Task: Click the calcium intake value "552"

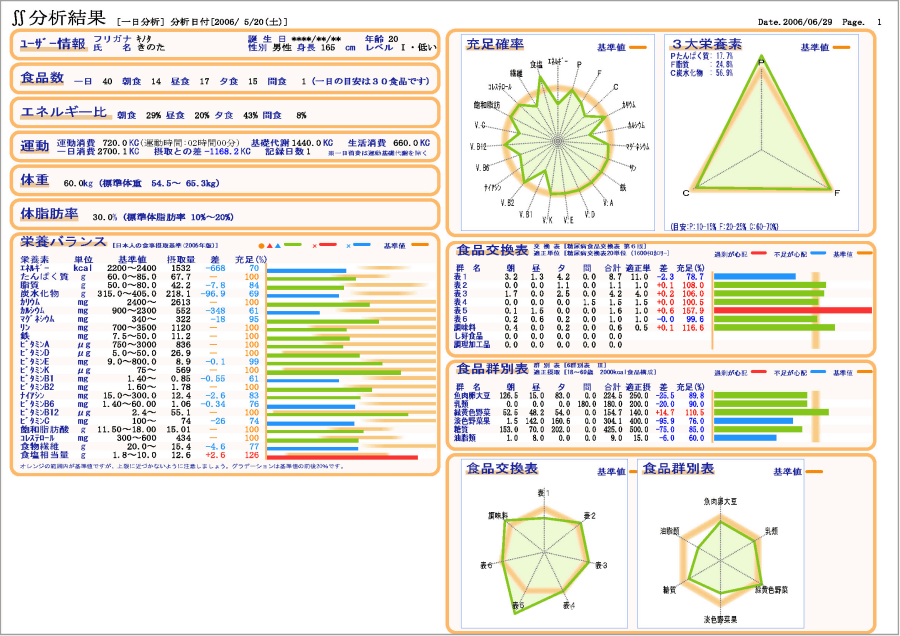Action: pos(183,311)
